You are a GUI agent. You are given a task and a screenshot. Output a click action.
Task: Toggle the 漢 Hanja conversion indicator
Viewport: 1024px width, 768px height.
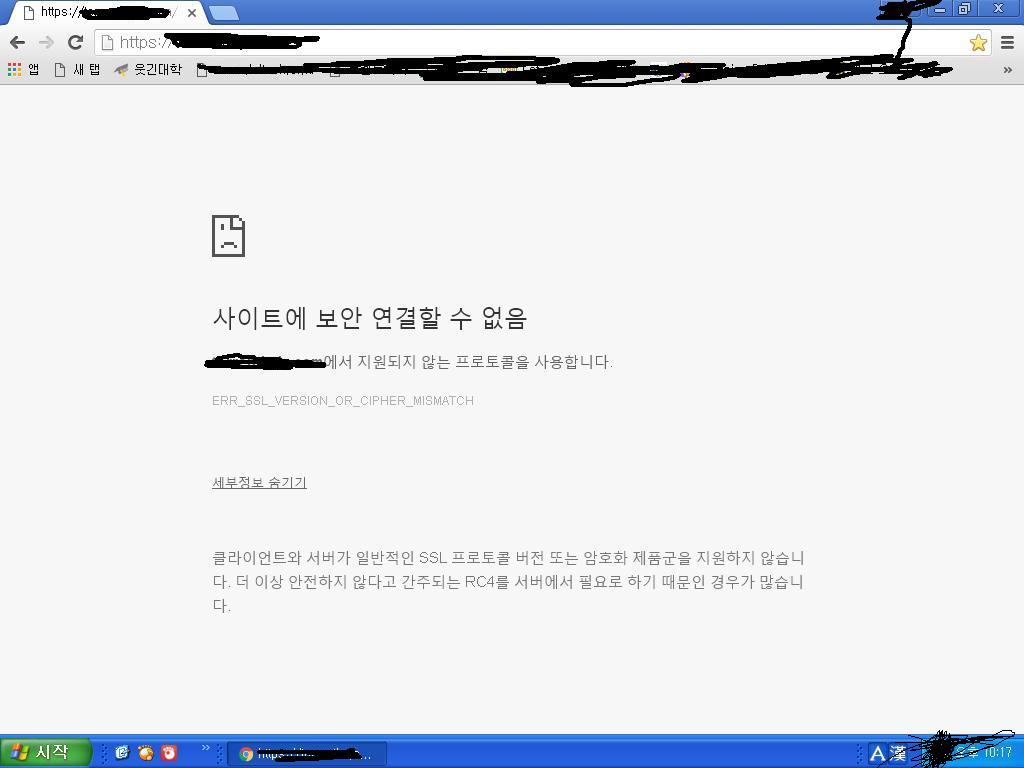point(898,754)
